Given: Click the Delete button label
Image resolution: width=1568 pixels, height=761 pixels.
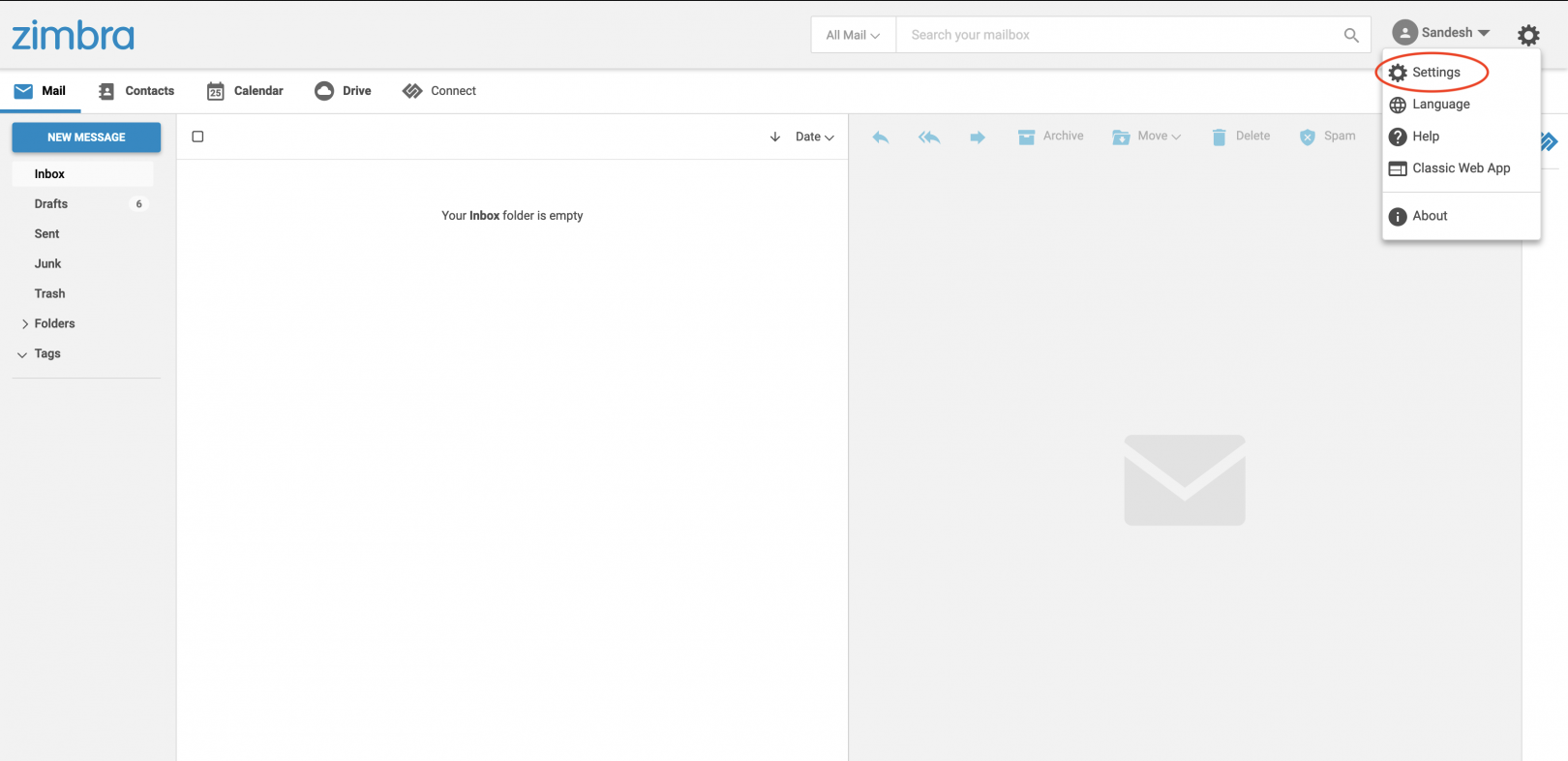Looking at the screenshot, I should pyautogui.click(x=1252, y=137).
